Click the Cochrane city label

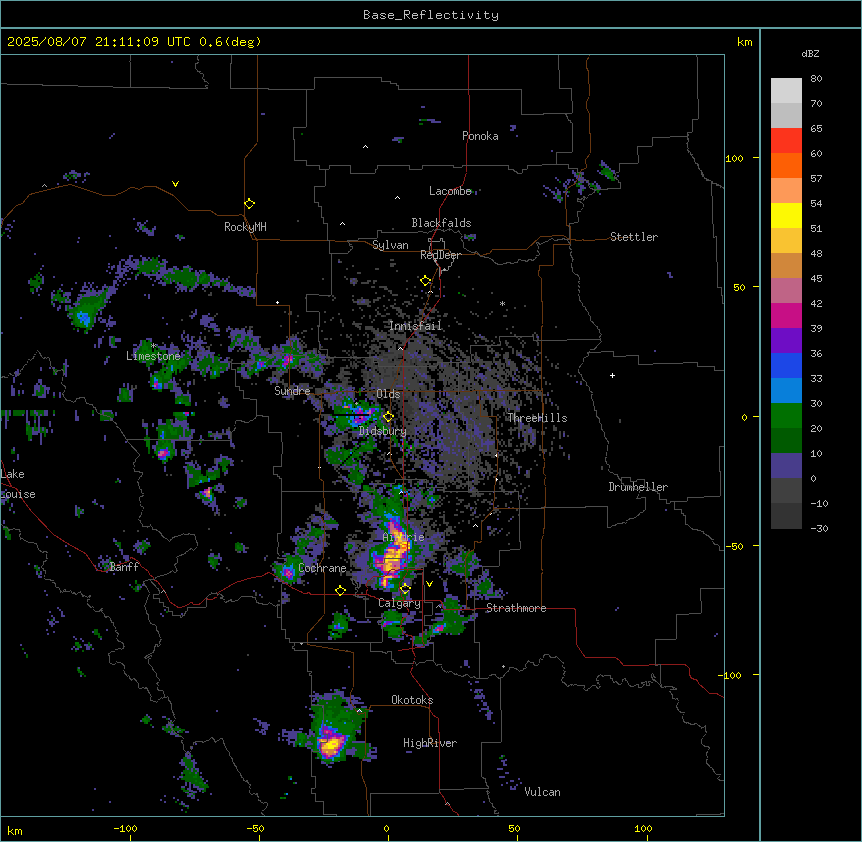pyautogui.click(x=322, y=568)
